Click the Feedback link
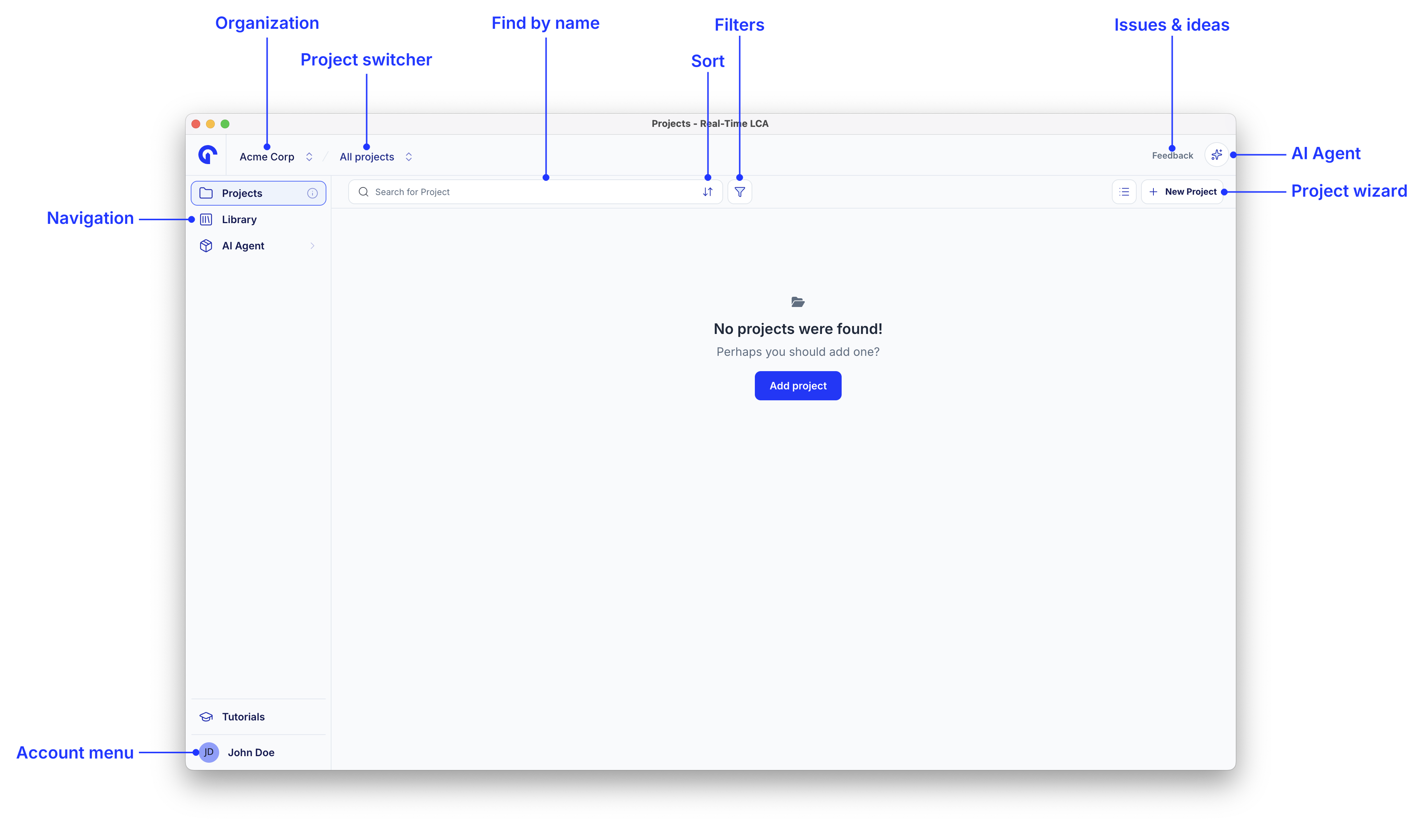This screenshot has height=840, width=1424. point(1172,156)
